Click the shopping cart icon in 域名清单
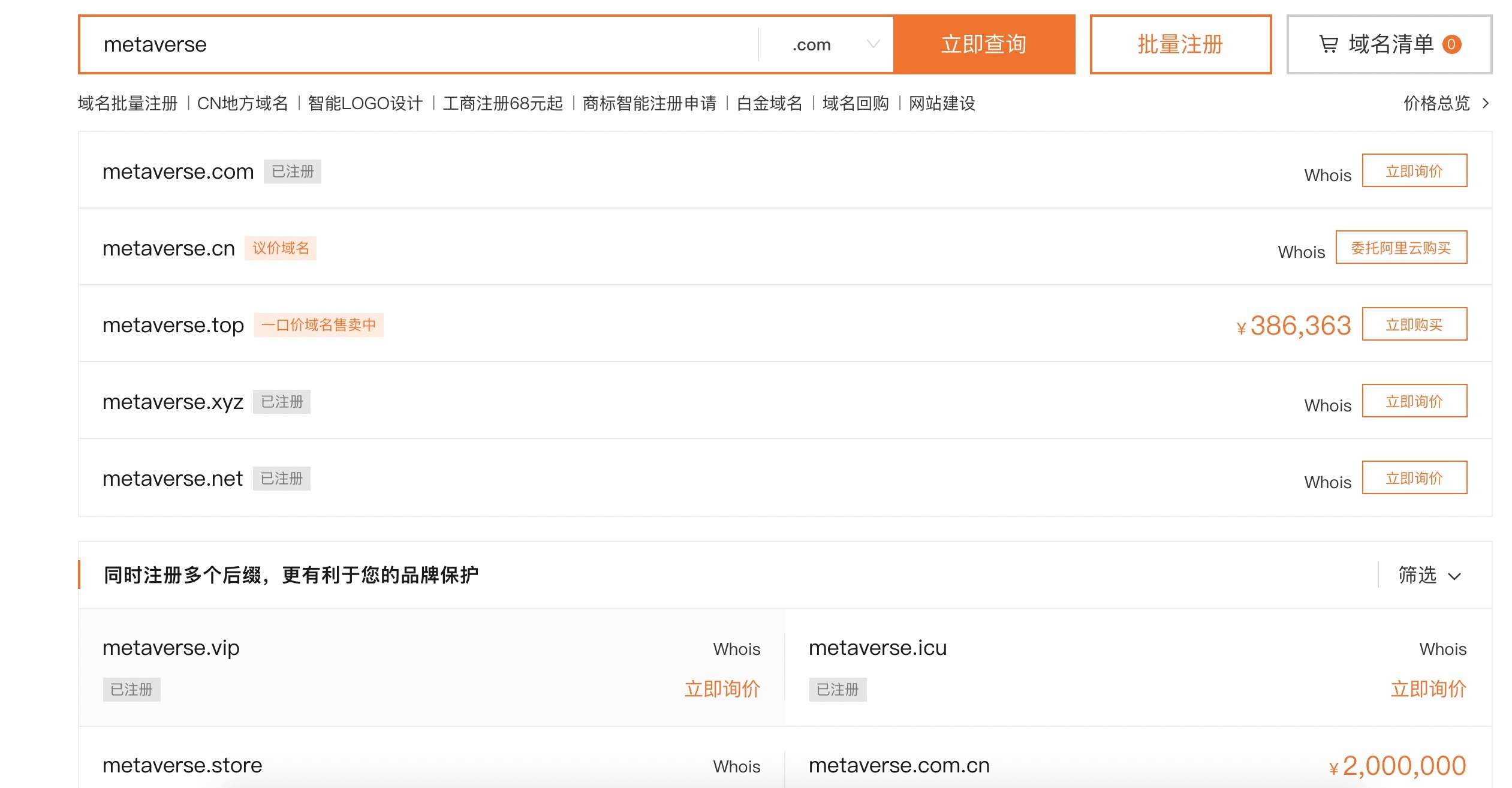 click(1329, 44)
